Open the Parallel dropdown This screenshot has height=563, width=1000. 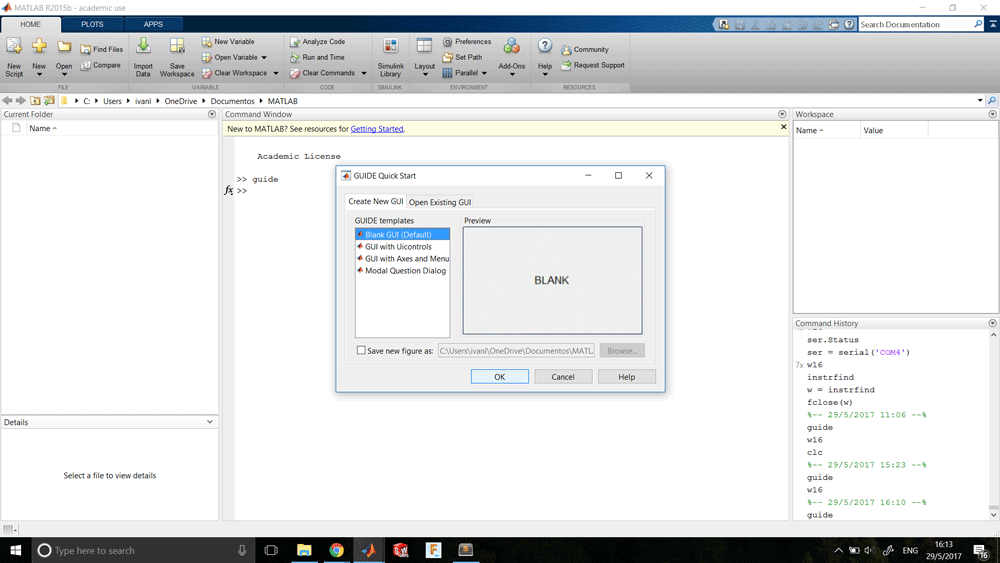(x=465, y=73)
